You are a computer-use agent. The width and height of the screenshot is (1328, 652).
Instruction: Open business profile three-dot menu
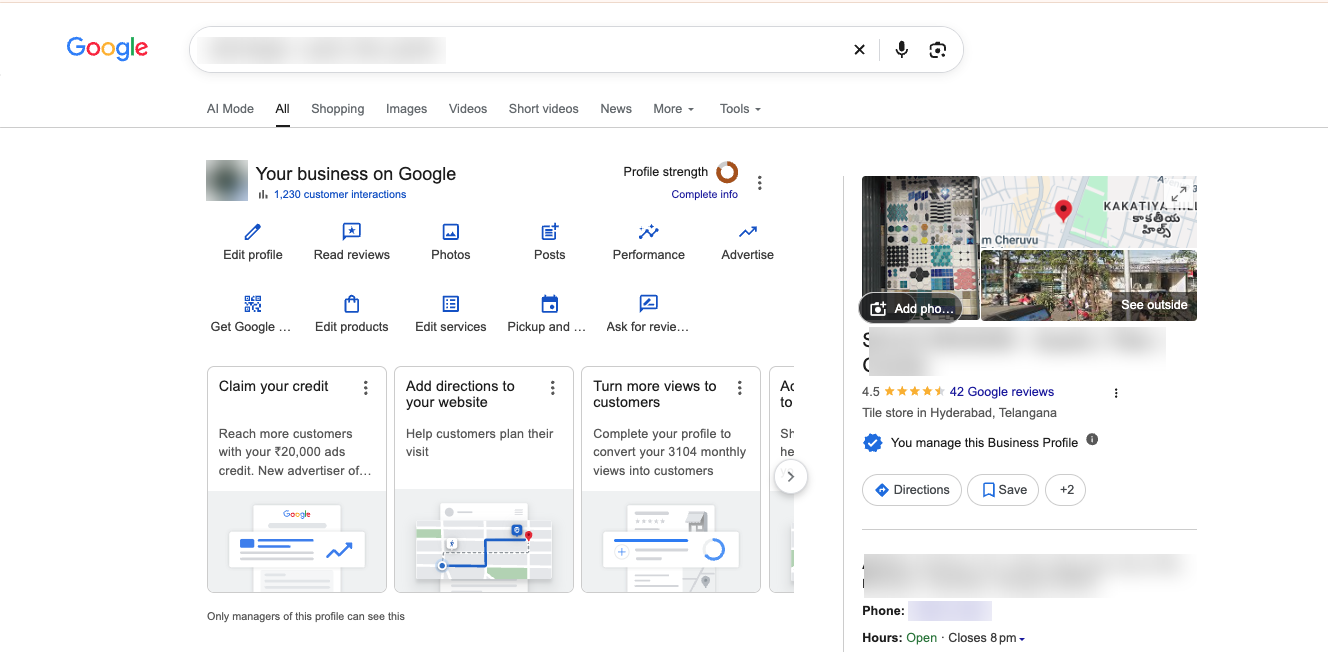[x=760, y=183]
